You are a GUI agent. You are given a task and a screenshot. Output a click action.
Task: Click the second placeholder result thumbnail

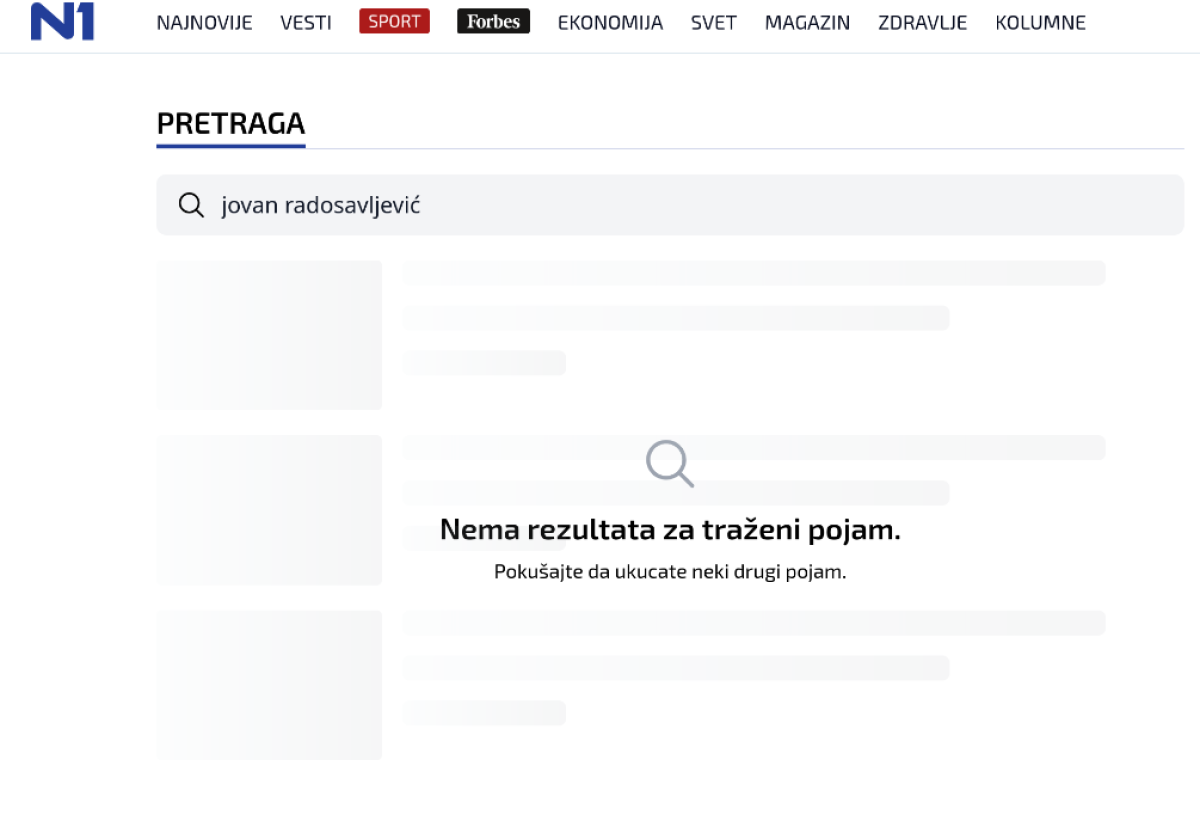point(269,510)
